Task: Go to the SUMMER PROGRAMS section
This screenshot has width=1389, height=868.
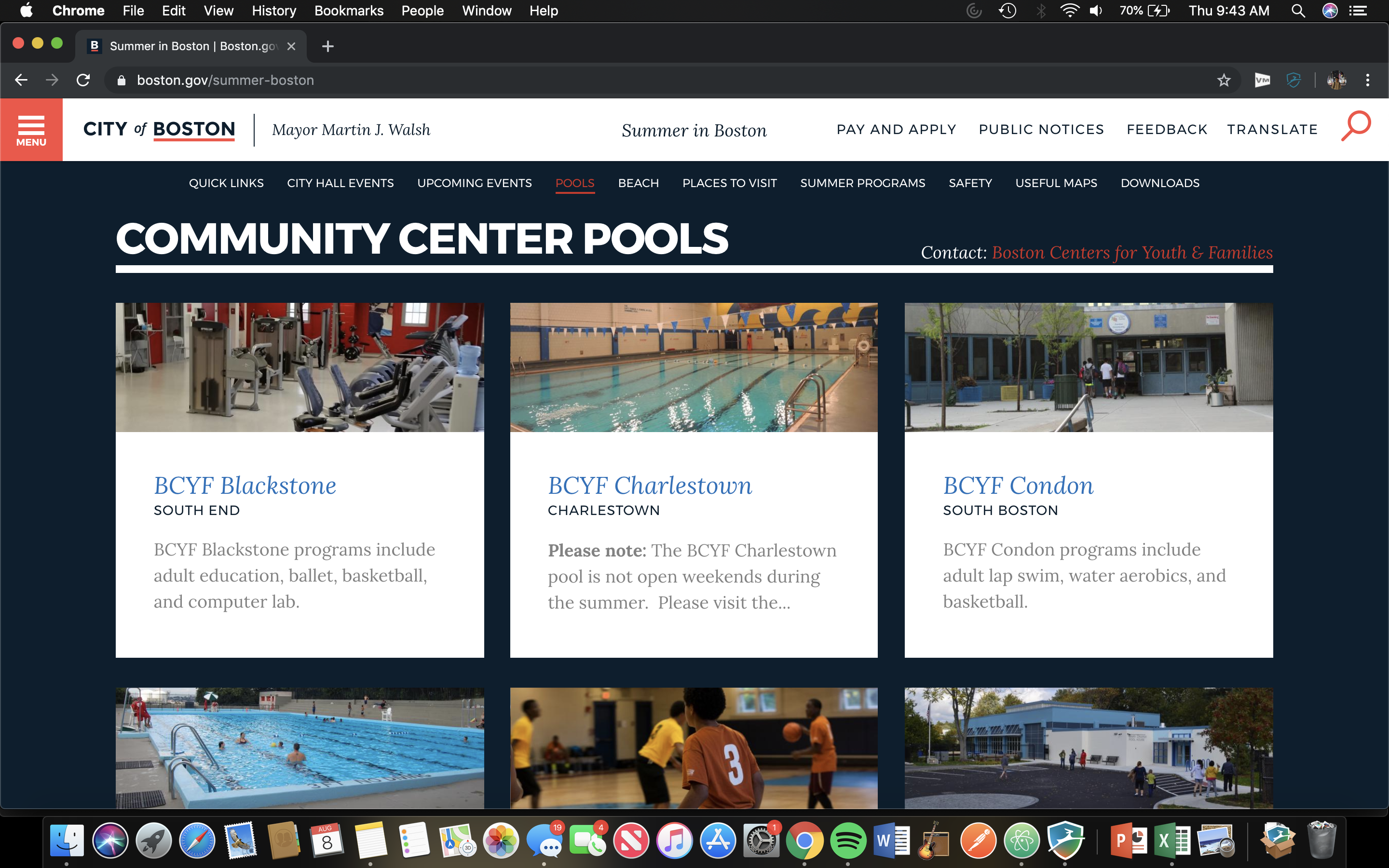Action: click(862, 183)
